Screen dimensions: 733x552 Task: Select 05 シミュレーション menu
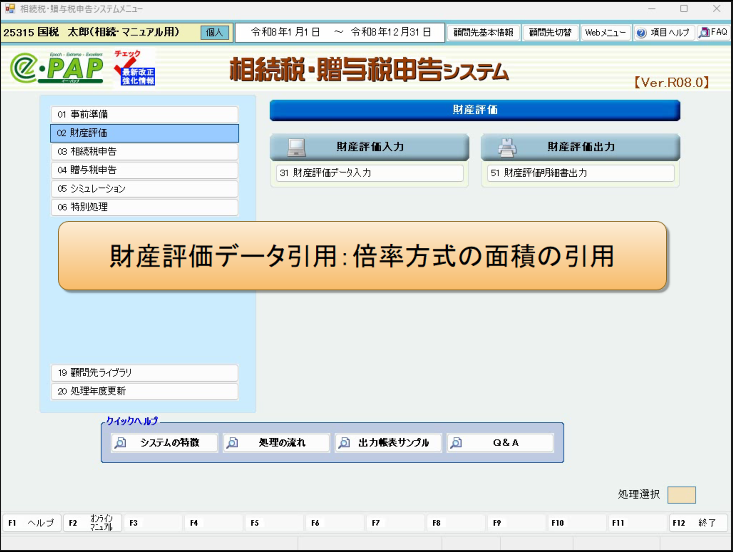[x=144, y=189]
